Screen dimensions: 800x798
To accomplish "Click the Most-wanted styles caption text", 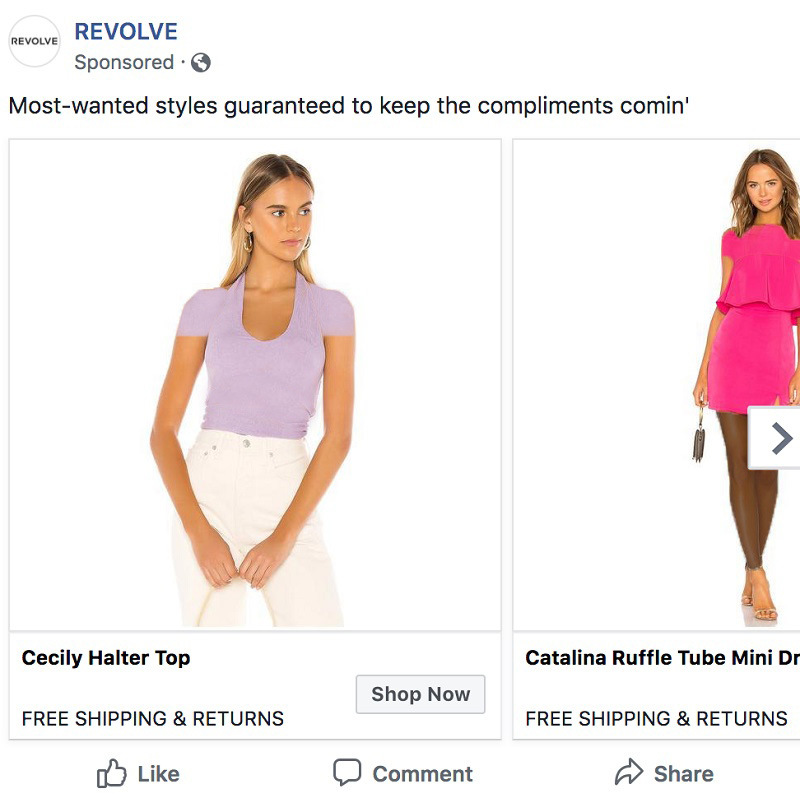I will [349, 106].
